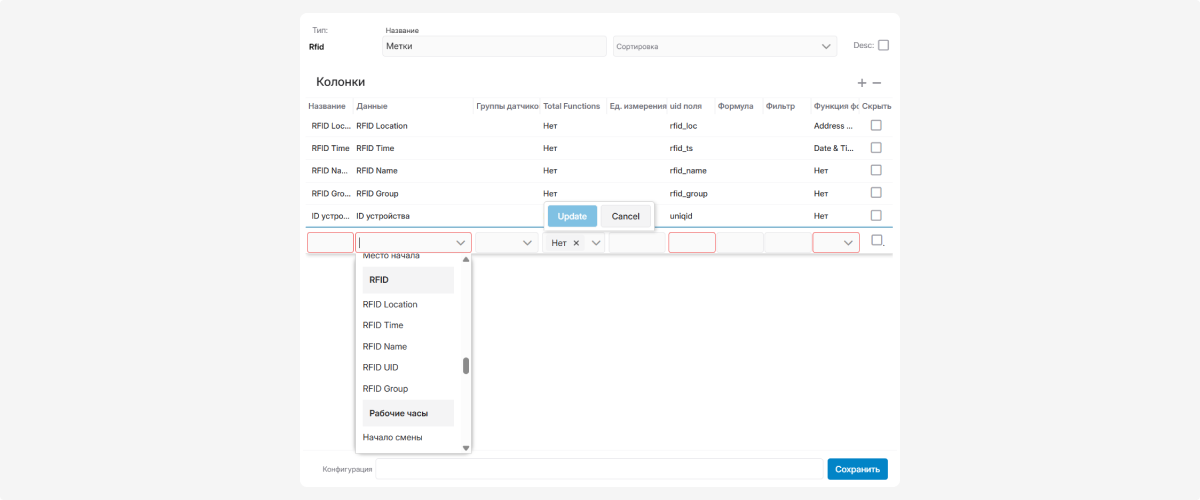Click the 'rfid_name' cell
The width and height of the screenshot is (1200, 500).
(688, 170)
